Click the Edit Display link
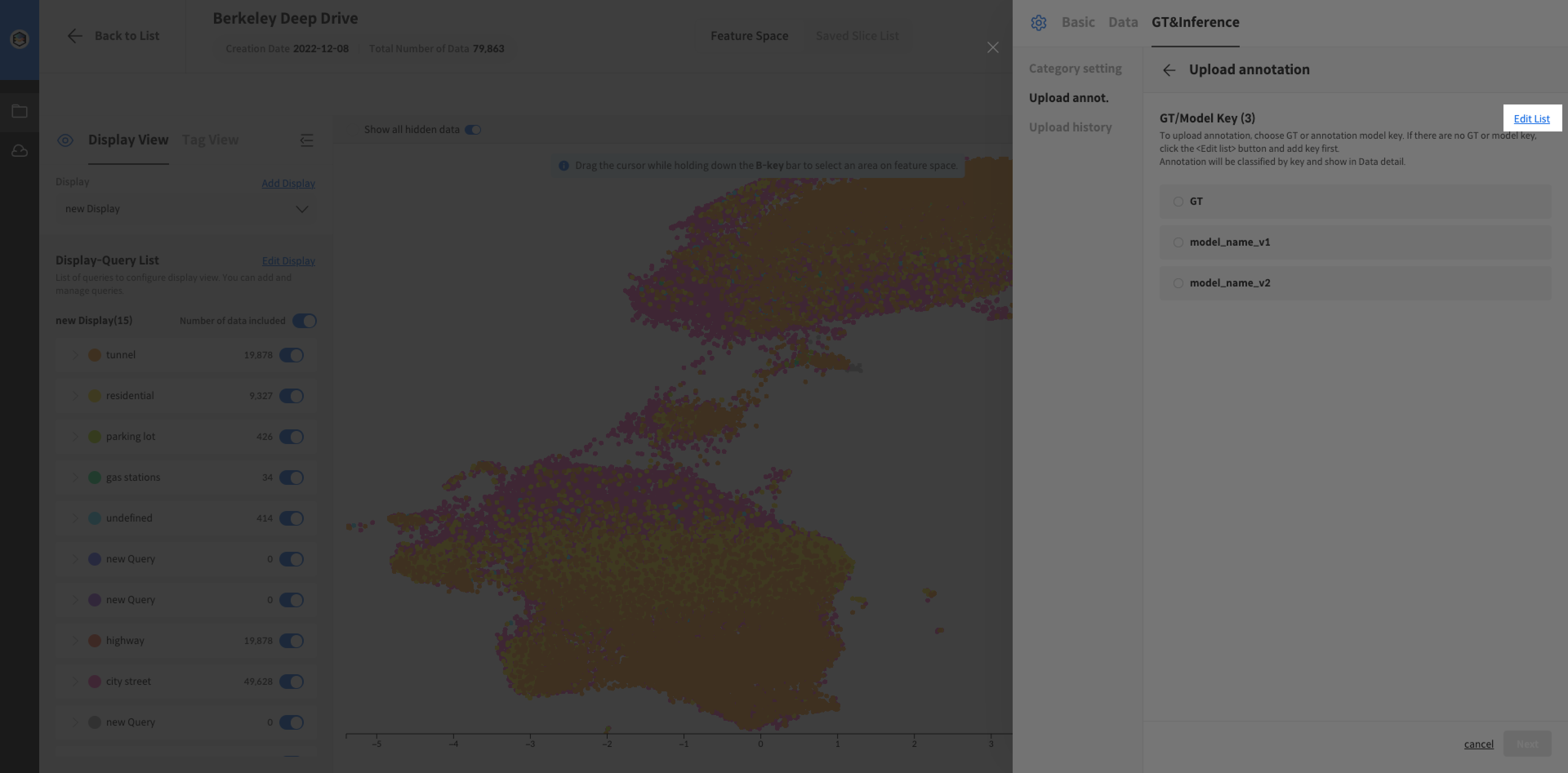This screenshot has height=773, width=1568. pos(288,261)
